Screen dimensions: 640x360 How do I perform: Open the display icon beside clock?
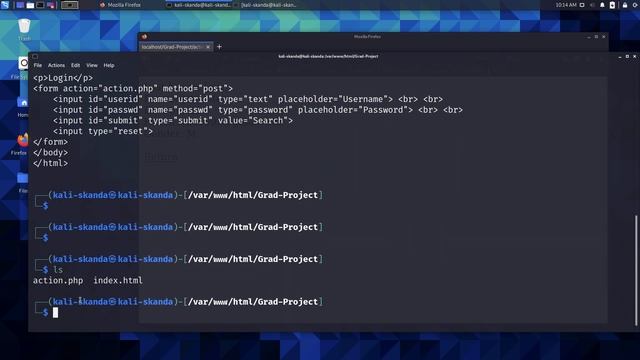coord(582,5)
